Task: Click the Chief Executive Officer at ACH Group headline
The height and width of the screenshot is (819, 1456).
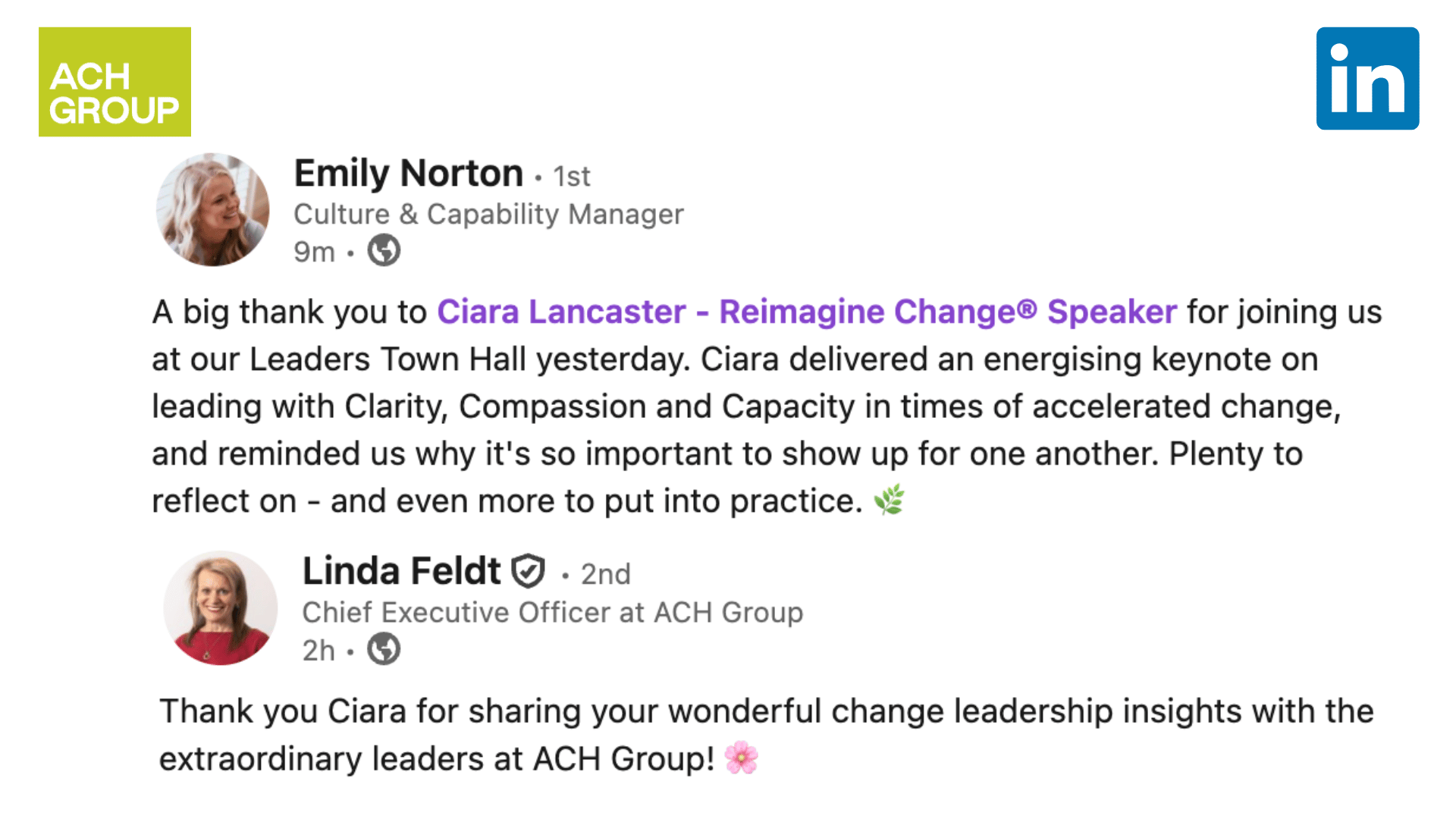Action: pos(552,613)
